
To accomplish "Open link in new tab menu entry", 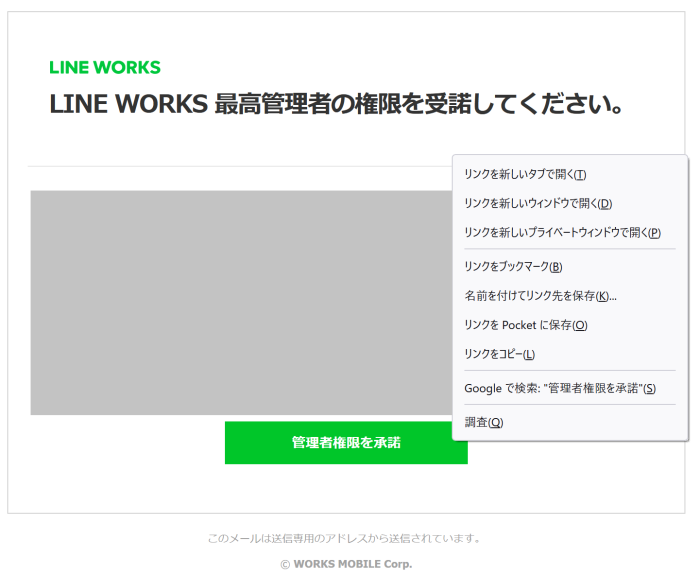I will click(x=570, y=174).
